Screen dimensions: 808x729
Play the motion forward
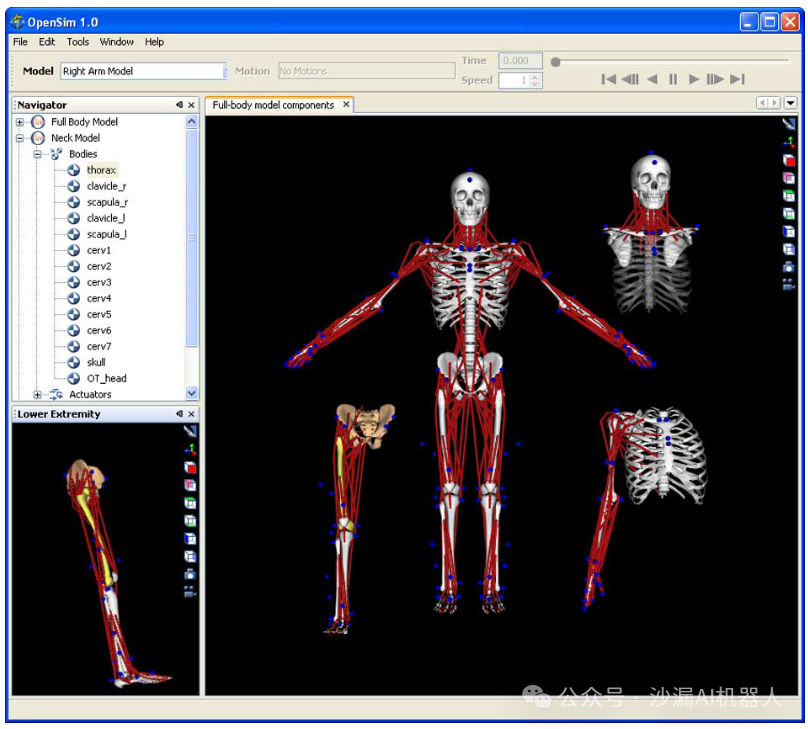(694, 79)
